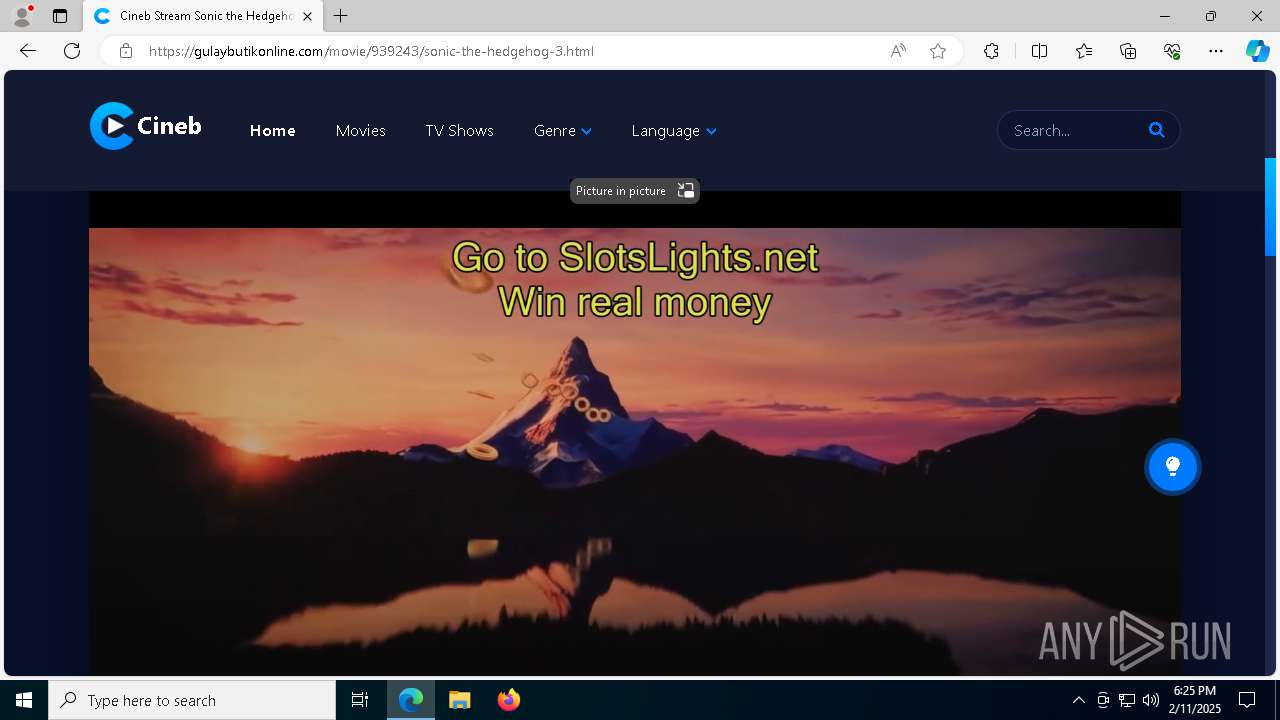Open the volume control
This screenshot has height=720, width=1280.
[x=1151, y=700]
